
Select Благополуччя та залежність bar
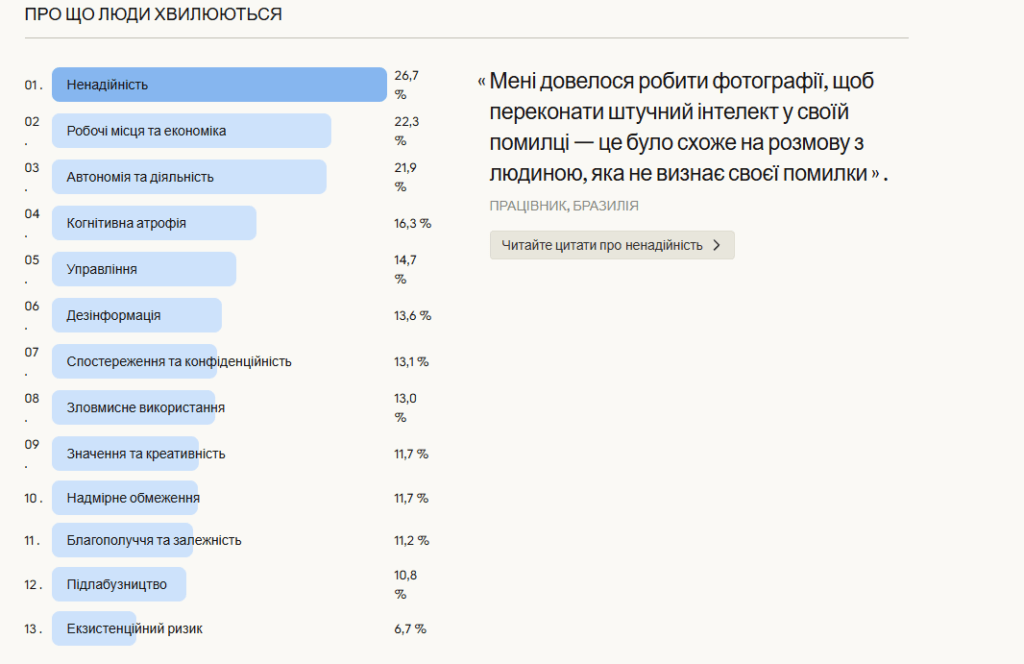(154, 540)
